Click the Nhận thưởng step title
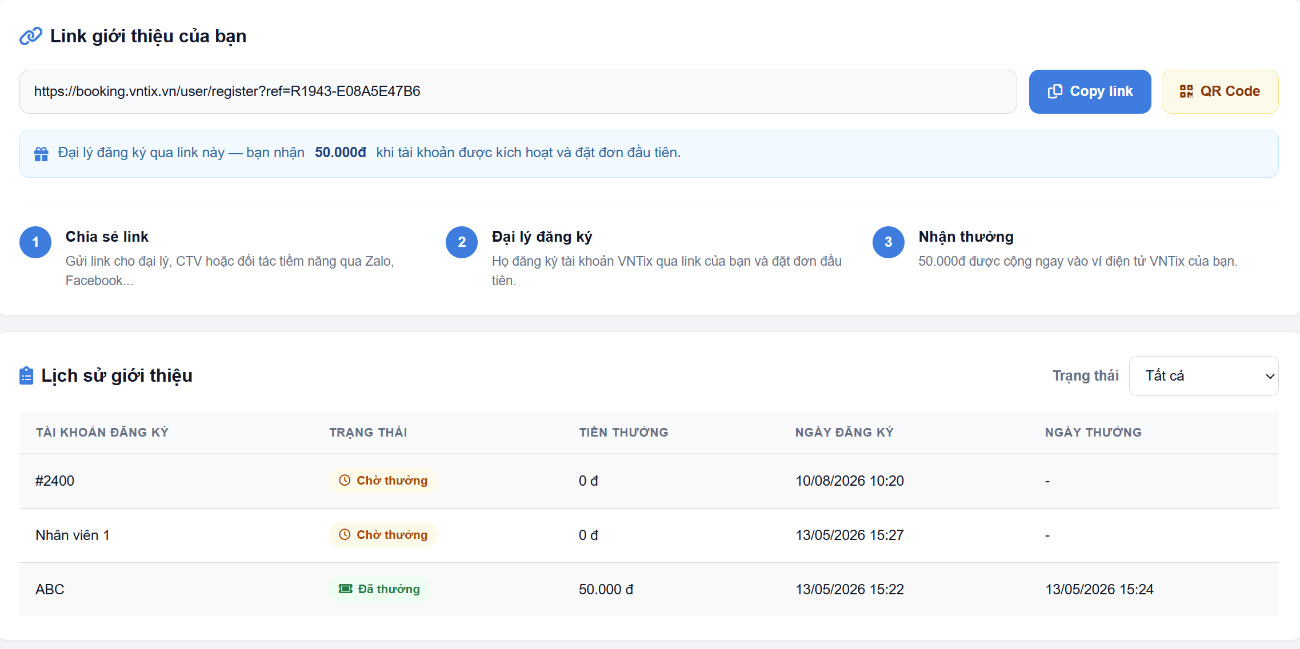 click(966, 237)
